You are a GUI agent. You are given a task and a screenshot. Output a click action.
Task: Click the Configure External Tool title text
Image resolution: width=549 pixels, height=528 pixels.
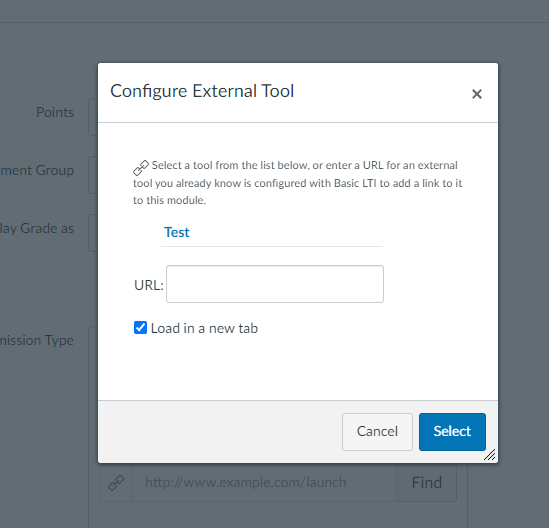[202, 91]
